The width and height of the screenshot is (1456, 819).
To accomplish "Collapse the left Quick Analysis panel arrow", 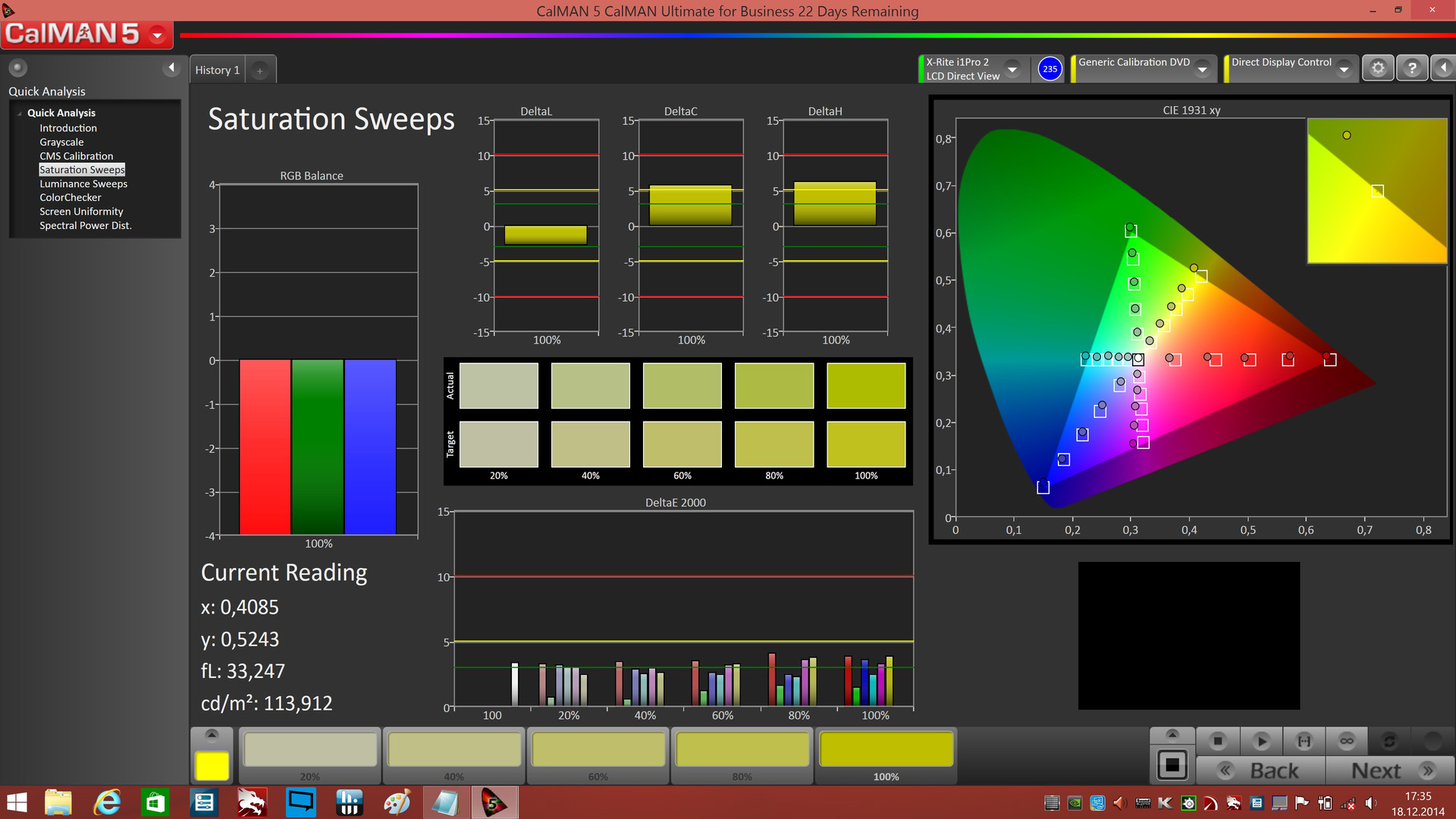I will point(171,67).
